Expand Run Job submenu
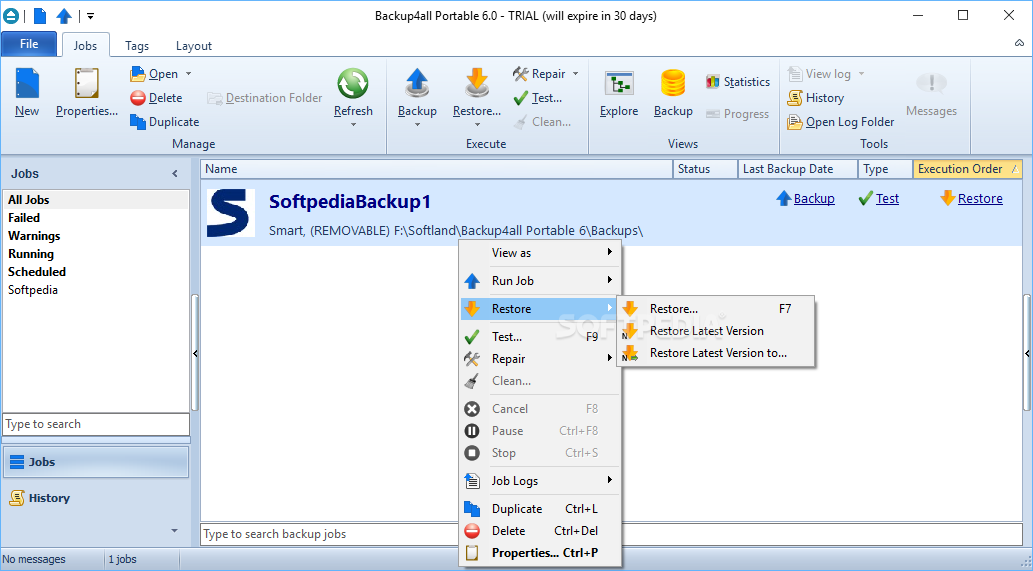The width and height of the screenshot is (1033, 571). (540, 281)
